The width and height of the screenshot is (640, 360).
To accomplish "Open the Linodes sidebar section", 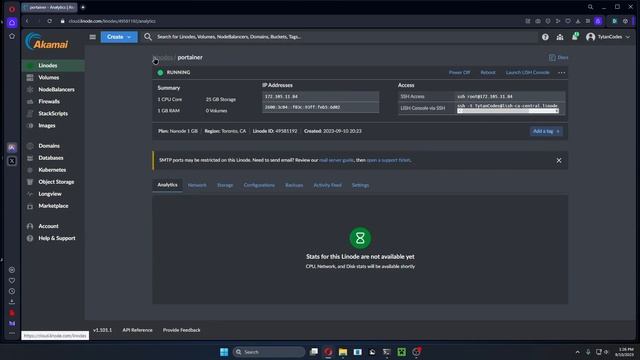I will tap(53, 65).
